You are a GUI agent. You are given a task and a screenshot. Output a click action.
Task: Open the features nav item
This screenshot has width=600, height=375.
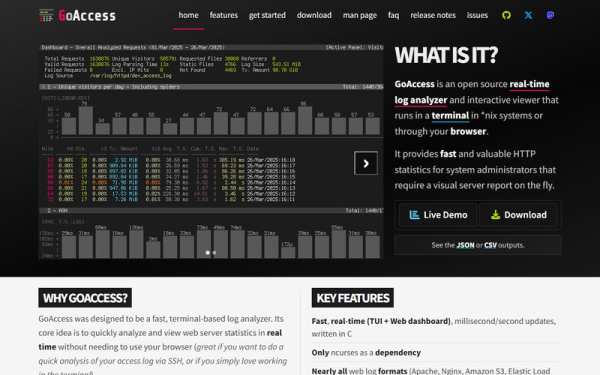click(x=223, y=15)
